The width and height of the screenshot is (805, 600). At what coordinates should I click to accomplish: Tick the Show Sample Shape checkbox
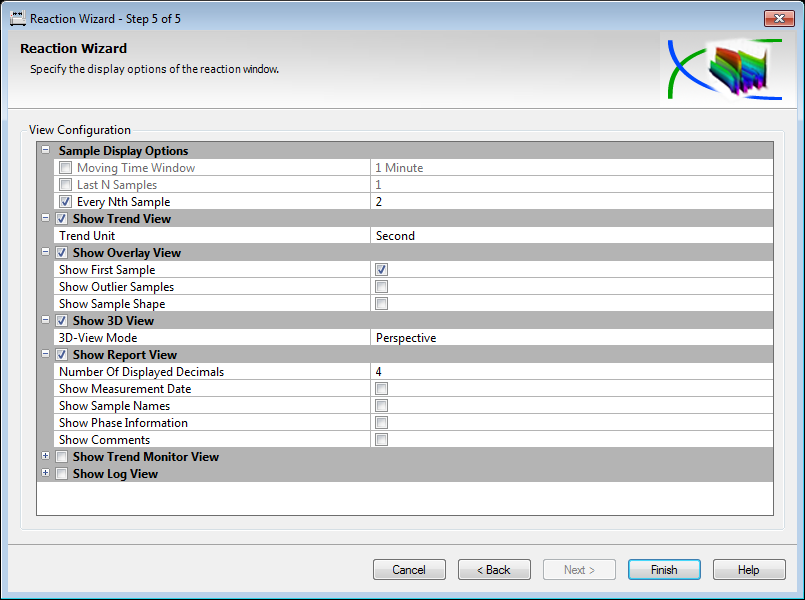tap(381, 304)
